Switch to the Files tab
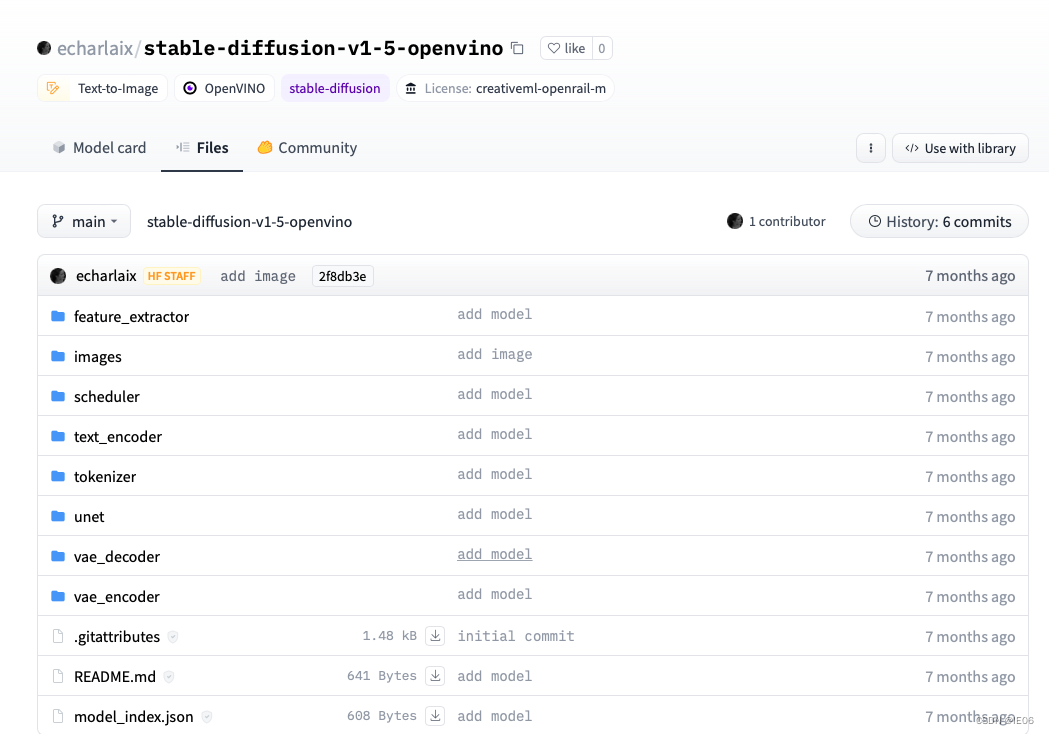This screenshot has height=734, width=1049. [x=202, y=148]
